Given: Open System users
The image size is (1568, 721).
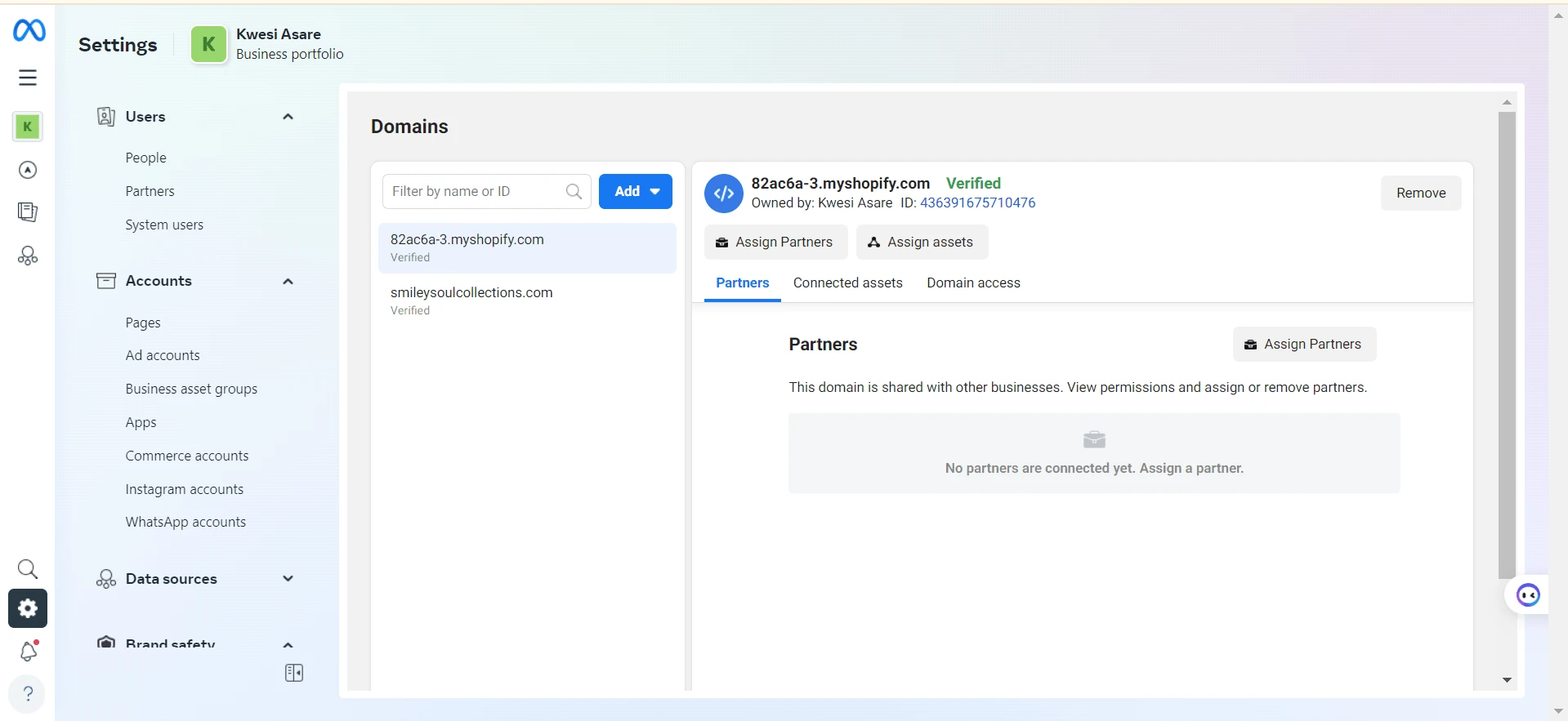Looking at the screenshot, I should [164, 225].
